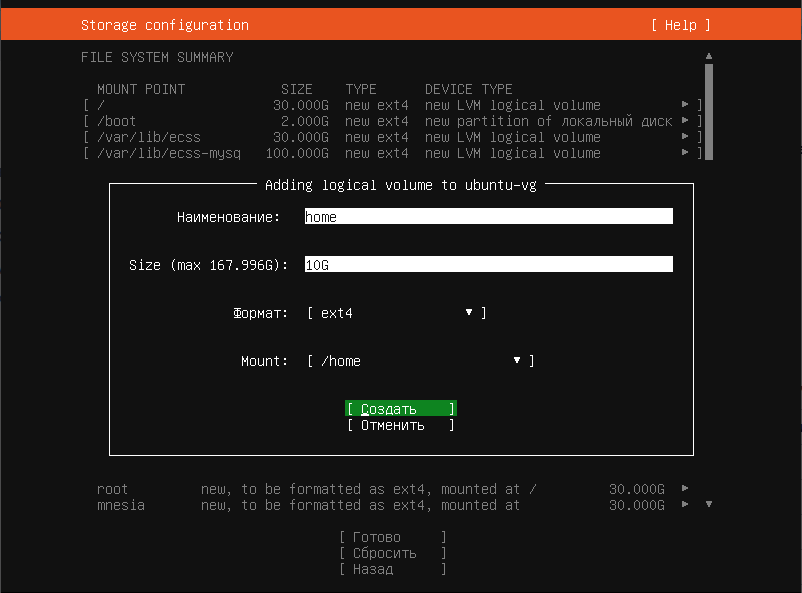Click the Отменить button

[401, 425]
